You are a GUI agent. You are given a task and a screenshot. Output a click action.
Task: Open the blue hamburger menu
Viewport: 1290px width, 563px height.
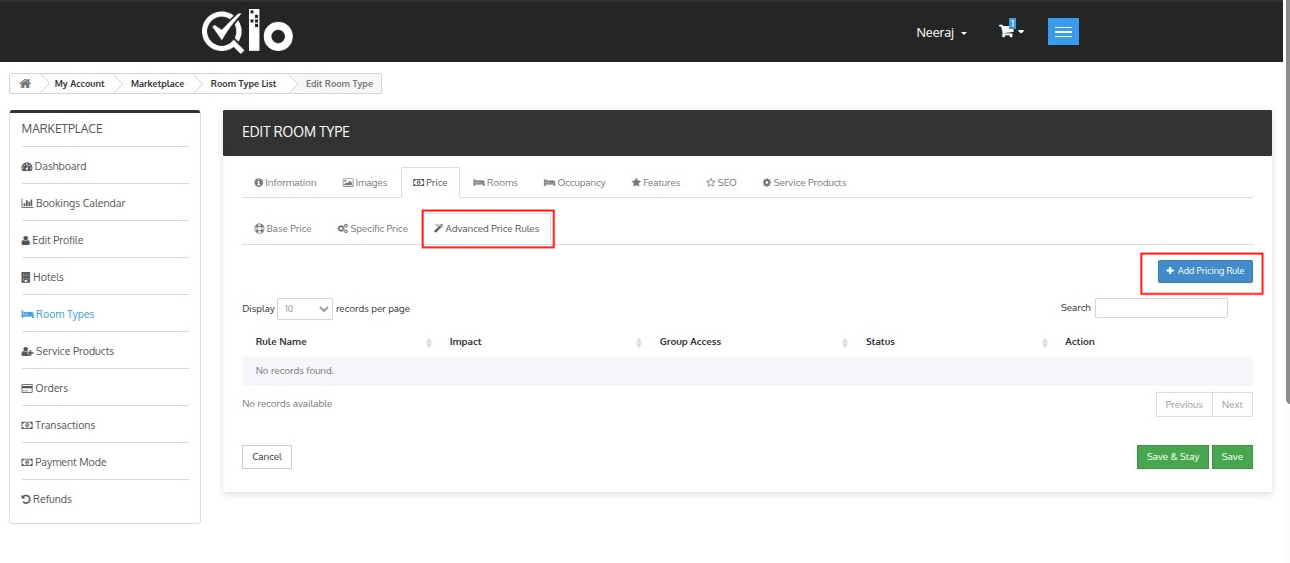[x=1063, y=32]
